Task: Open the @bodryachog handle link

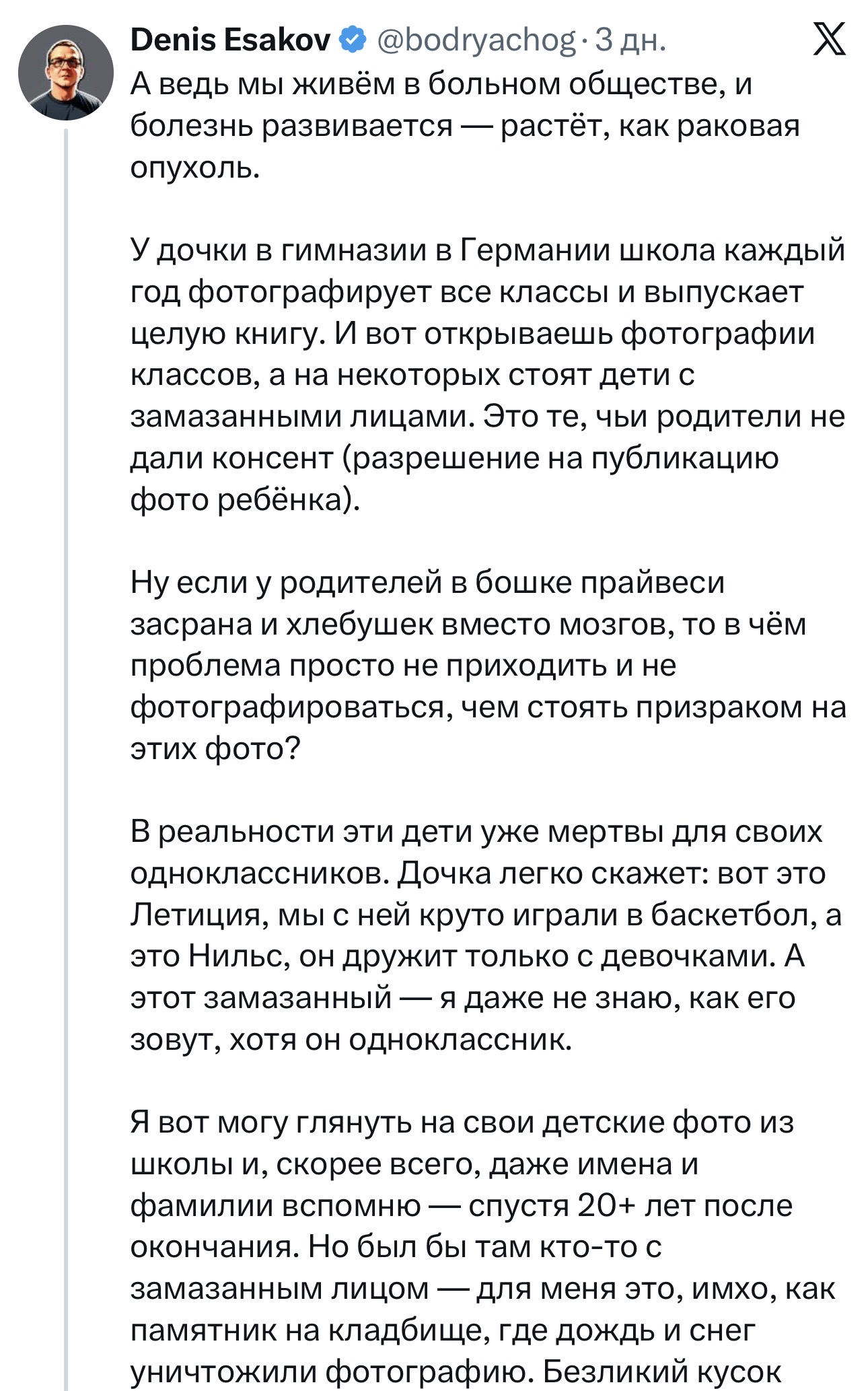Action: tap(477, 41)
